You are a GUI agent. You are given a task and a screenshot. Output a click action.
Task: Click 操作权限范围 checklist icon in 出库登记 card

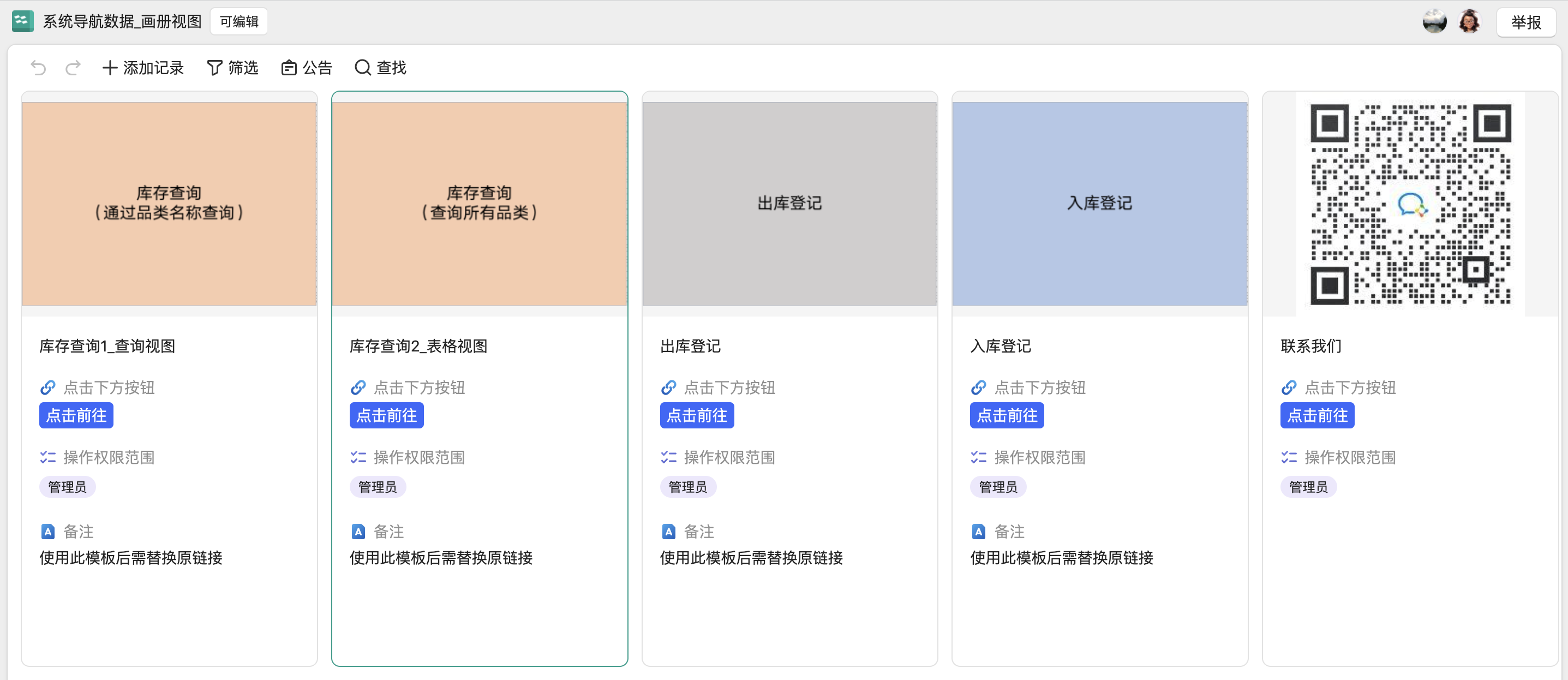point(669,457)
